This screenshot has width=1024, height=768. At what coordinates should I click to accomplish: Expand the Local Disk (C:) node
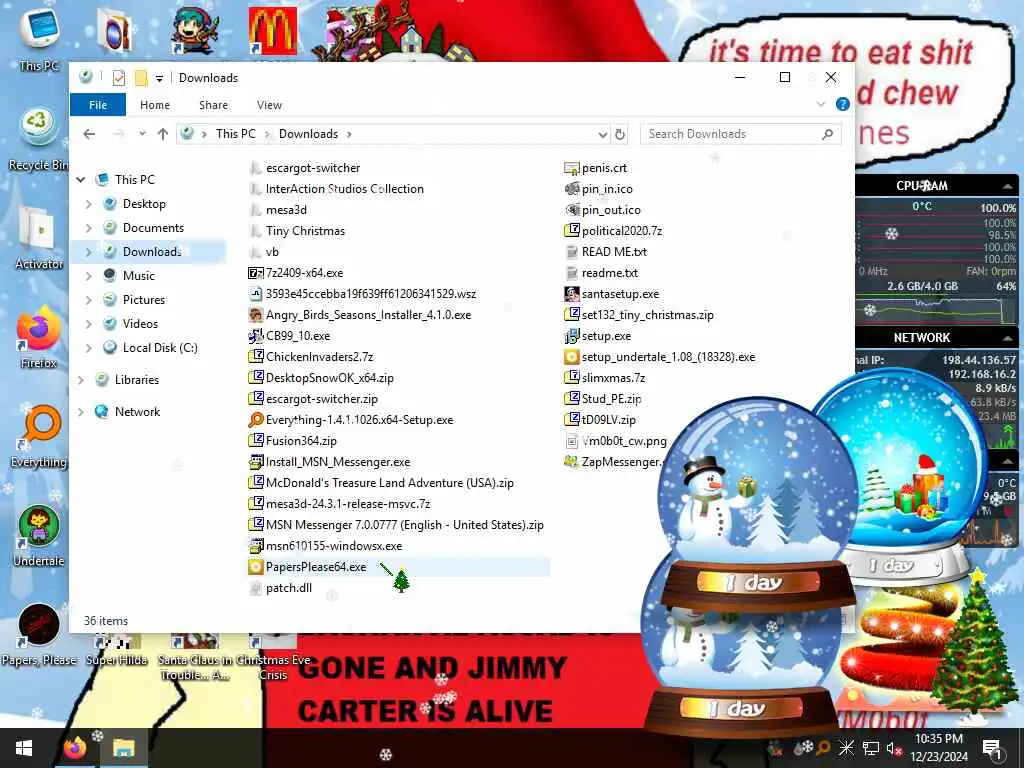click(89, 348)
